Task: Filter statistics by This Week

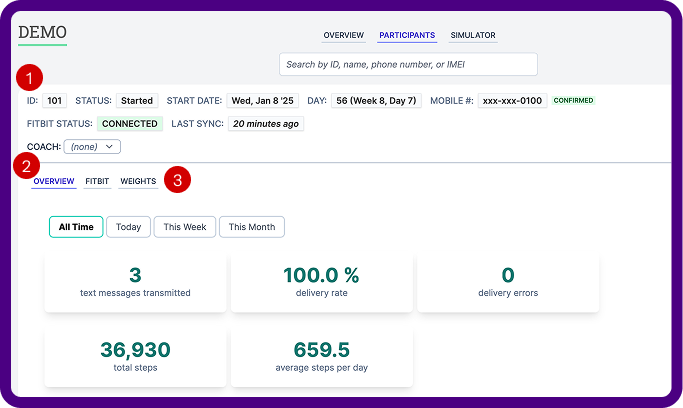Action: pos(185,227)
